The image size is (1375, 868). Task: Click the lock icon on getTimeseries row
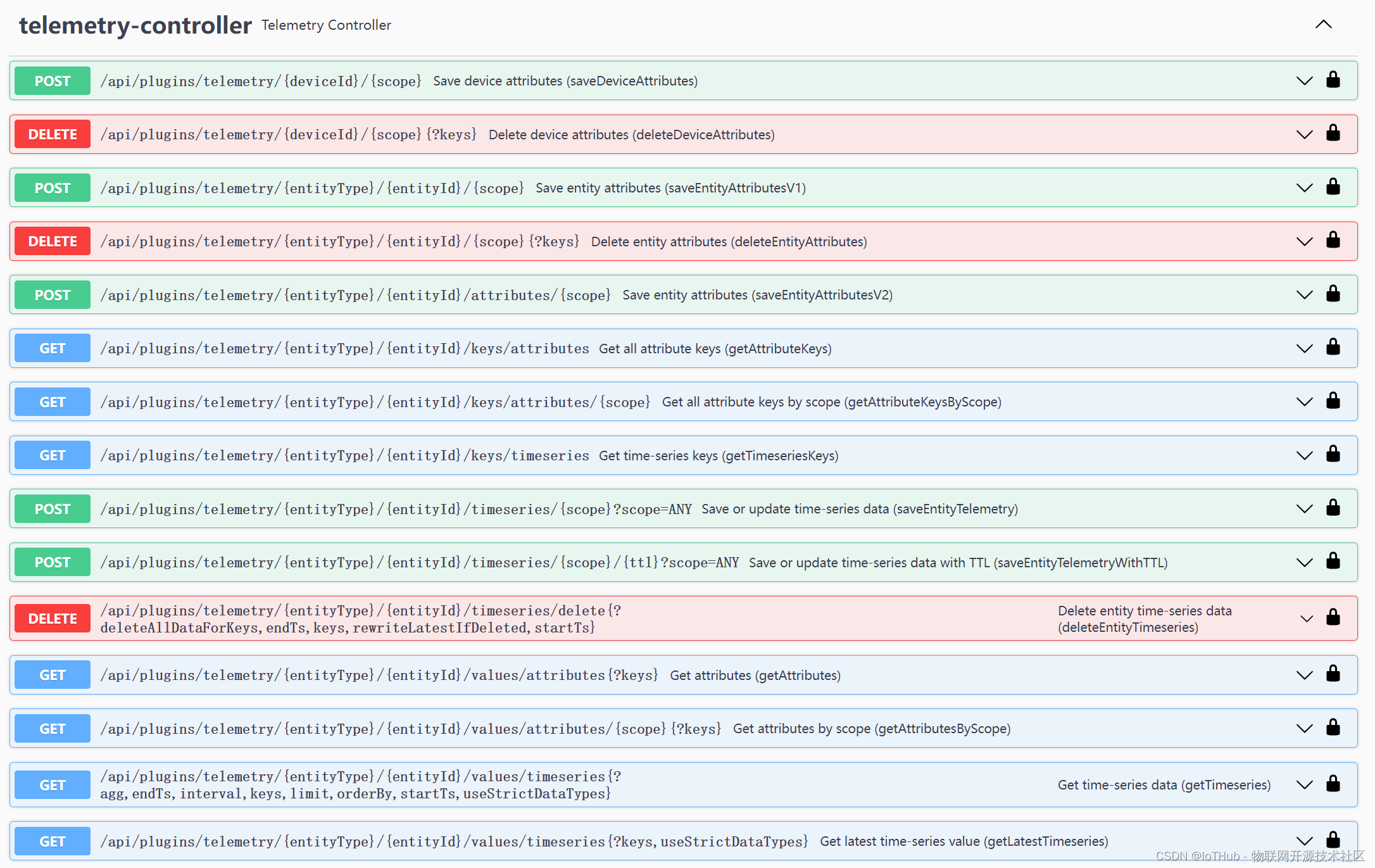click(1333, 784)
